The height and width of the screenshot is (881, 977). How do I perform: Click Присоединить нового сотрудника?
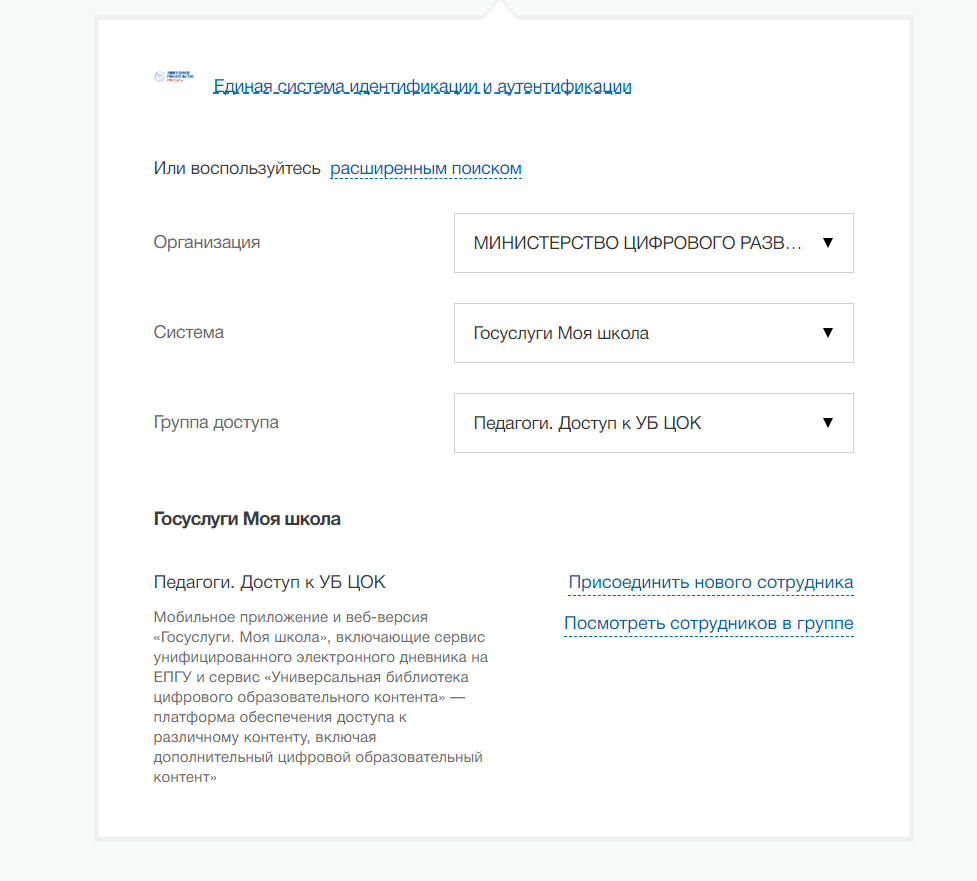pyautogui.click(x=710, y=582)
